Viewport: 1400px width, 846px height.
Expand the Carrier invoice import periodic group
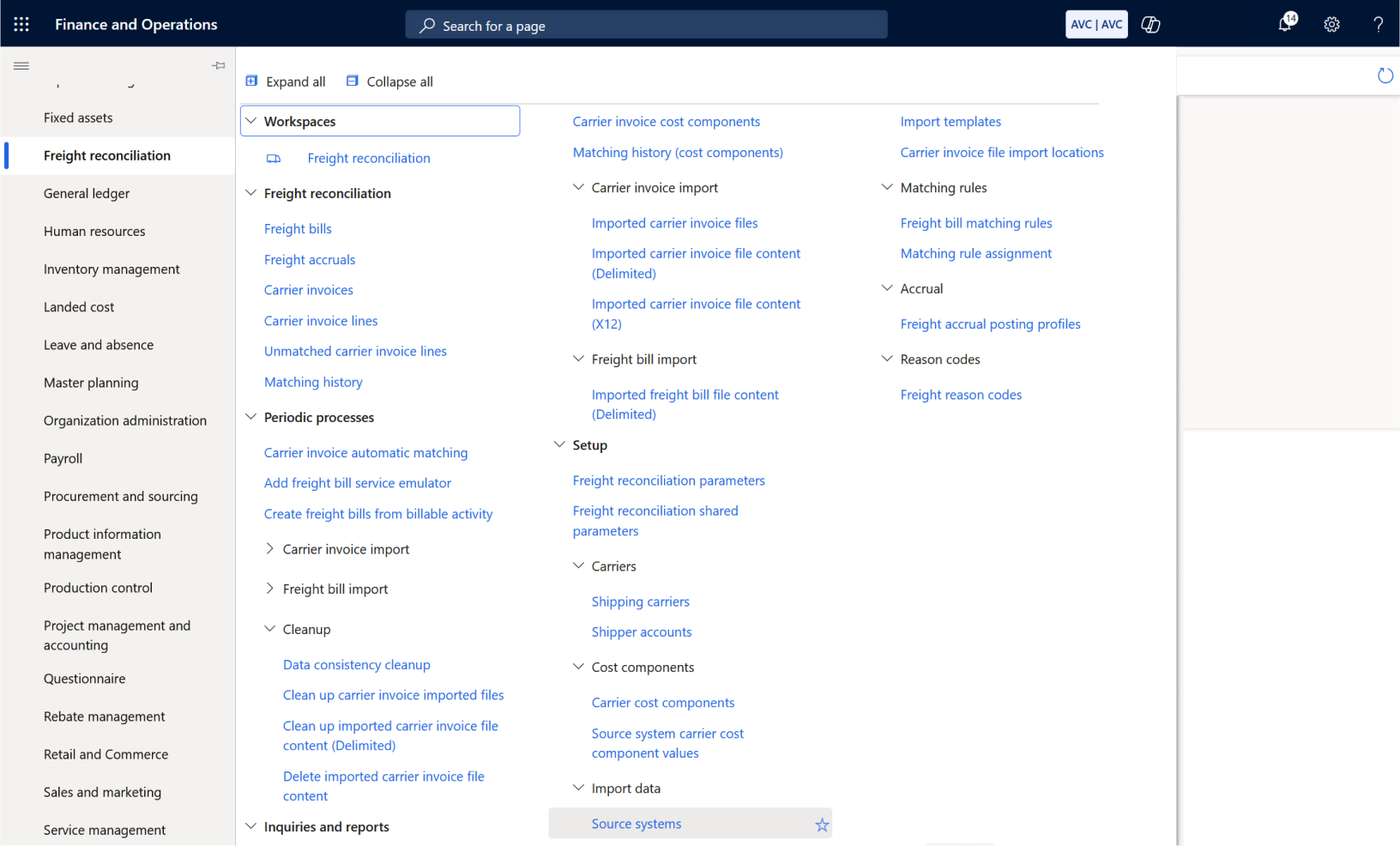[269, 549]
